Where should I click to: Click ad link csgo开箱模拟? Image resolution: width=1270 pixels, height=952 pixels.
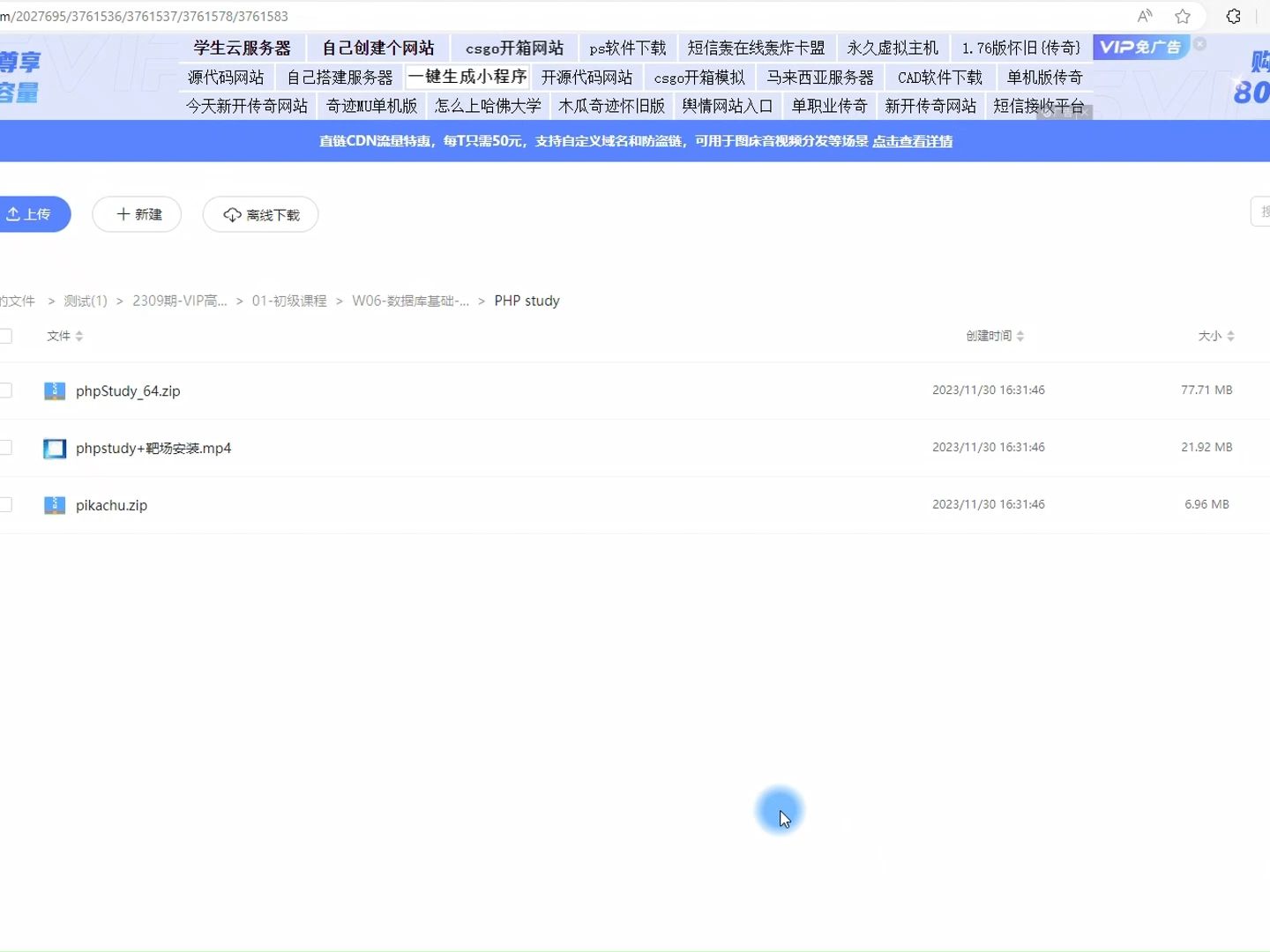[x=699, y=78]
